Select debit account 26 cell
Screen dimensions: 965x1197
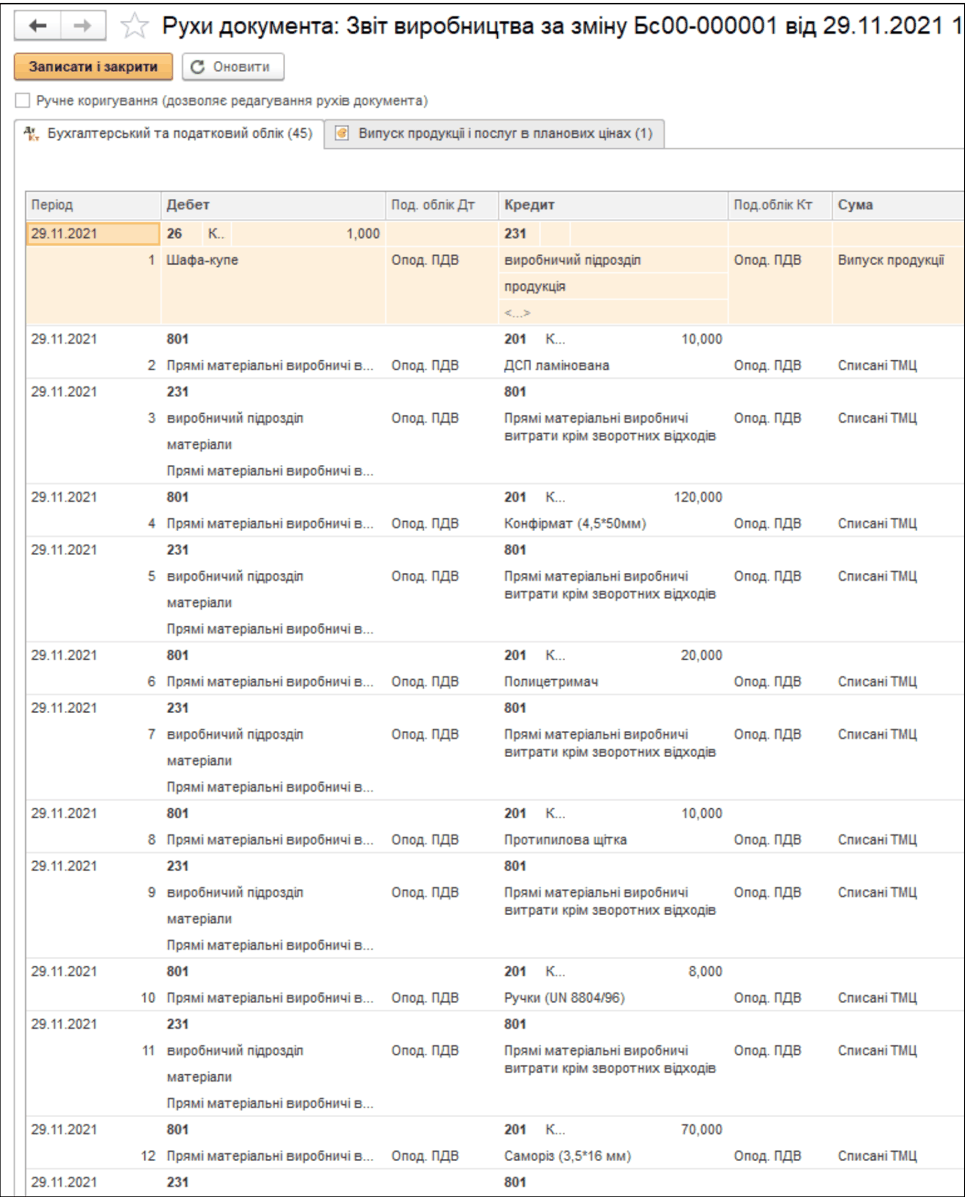[182, 234]
